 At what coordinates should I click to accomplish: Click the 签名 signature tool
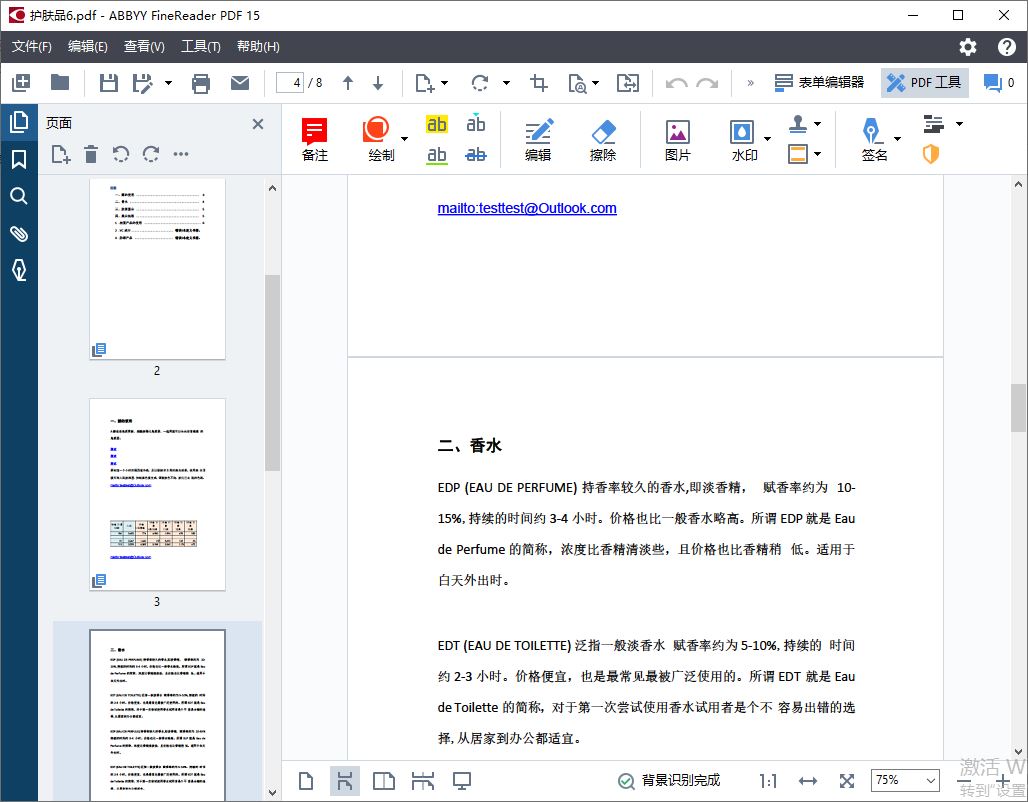coord(873,139)
